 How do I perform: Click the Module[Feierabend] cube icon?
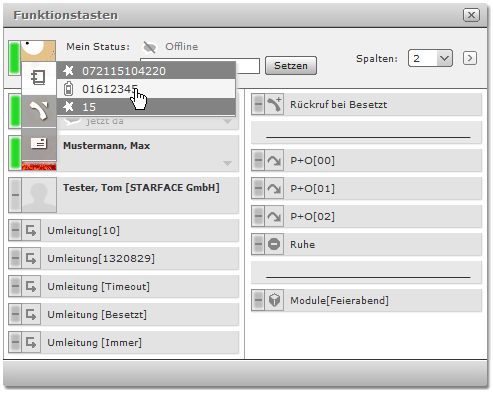tap(274, 300)
